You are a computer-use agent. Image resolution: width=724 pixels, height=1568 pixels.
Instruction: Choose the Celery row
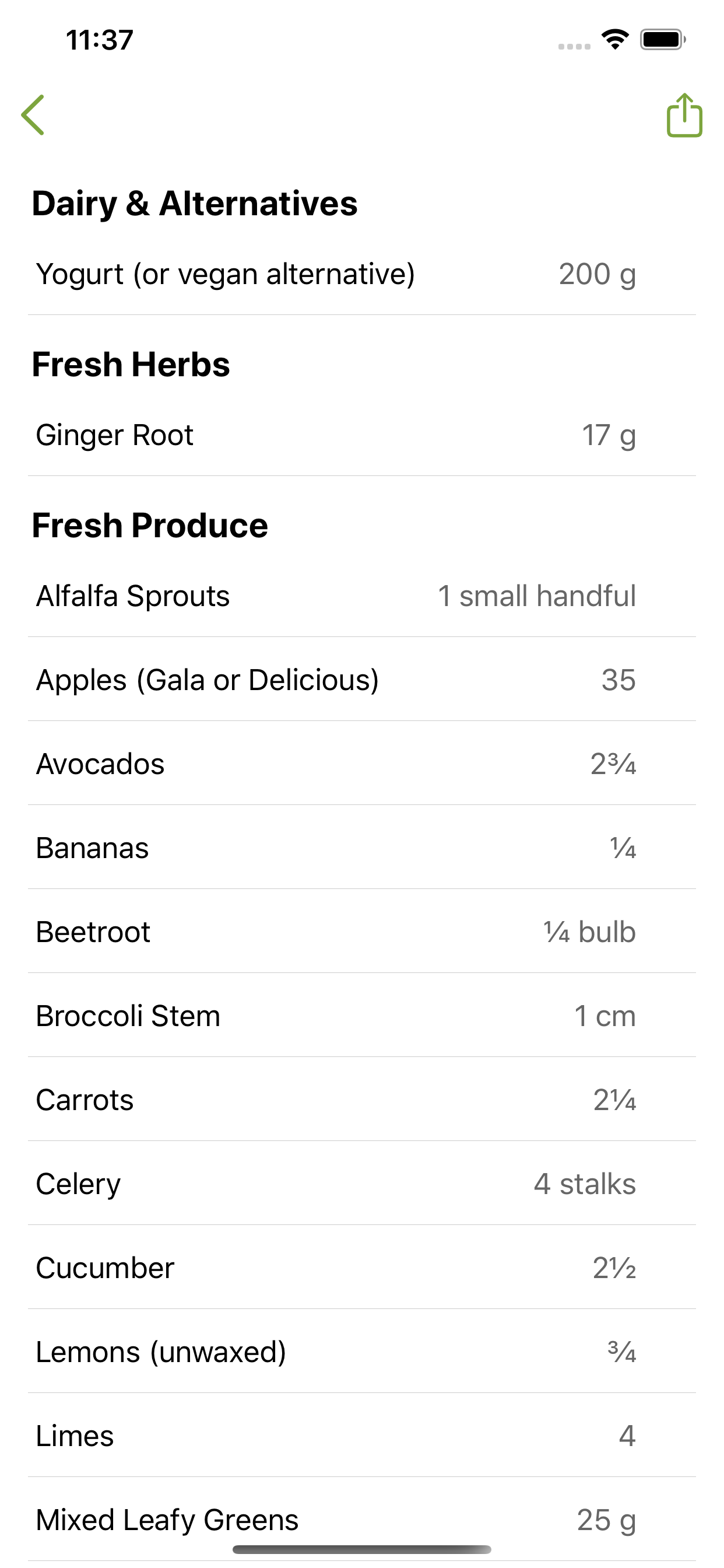(362, 1184)
